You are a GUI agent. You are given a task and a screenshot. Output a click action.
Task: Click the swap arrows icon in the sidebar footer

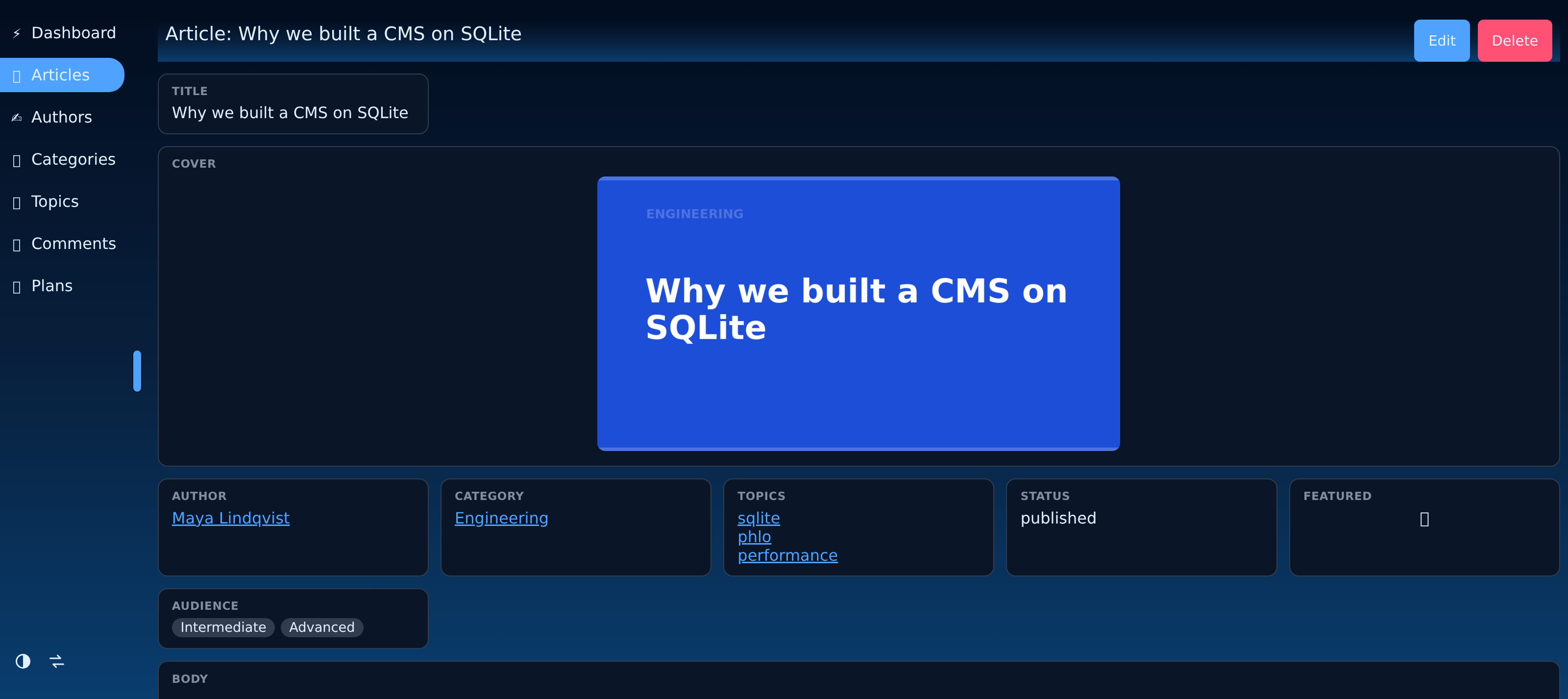coord(57,661)
